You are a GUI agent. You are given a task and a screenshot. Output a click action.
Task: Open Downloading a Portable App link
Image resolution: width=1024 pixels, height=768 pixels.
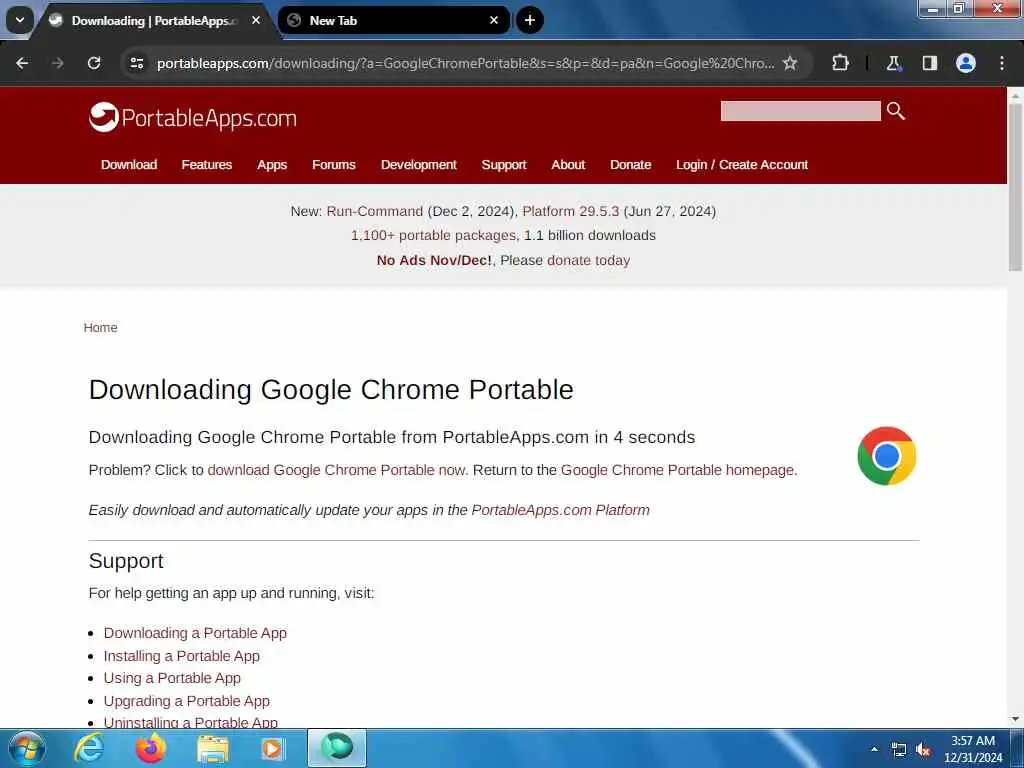[195, 633]
